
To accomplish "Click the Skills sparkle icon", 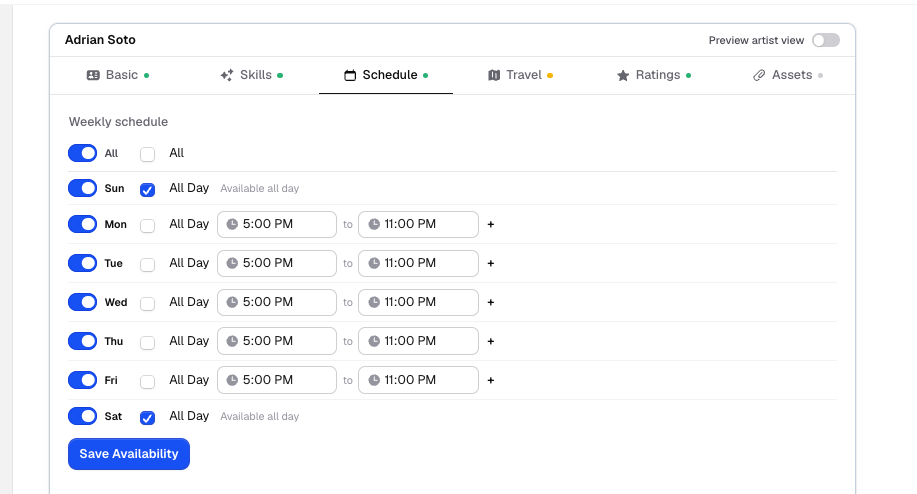I will [227, 75].
